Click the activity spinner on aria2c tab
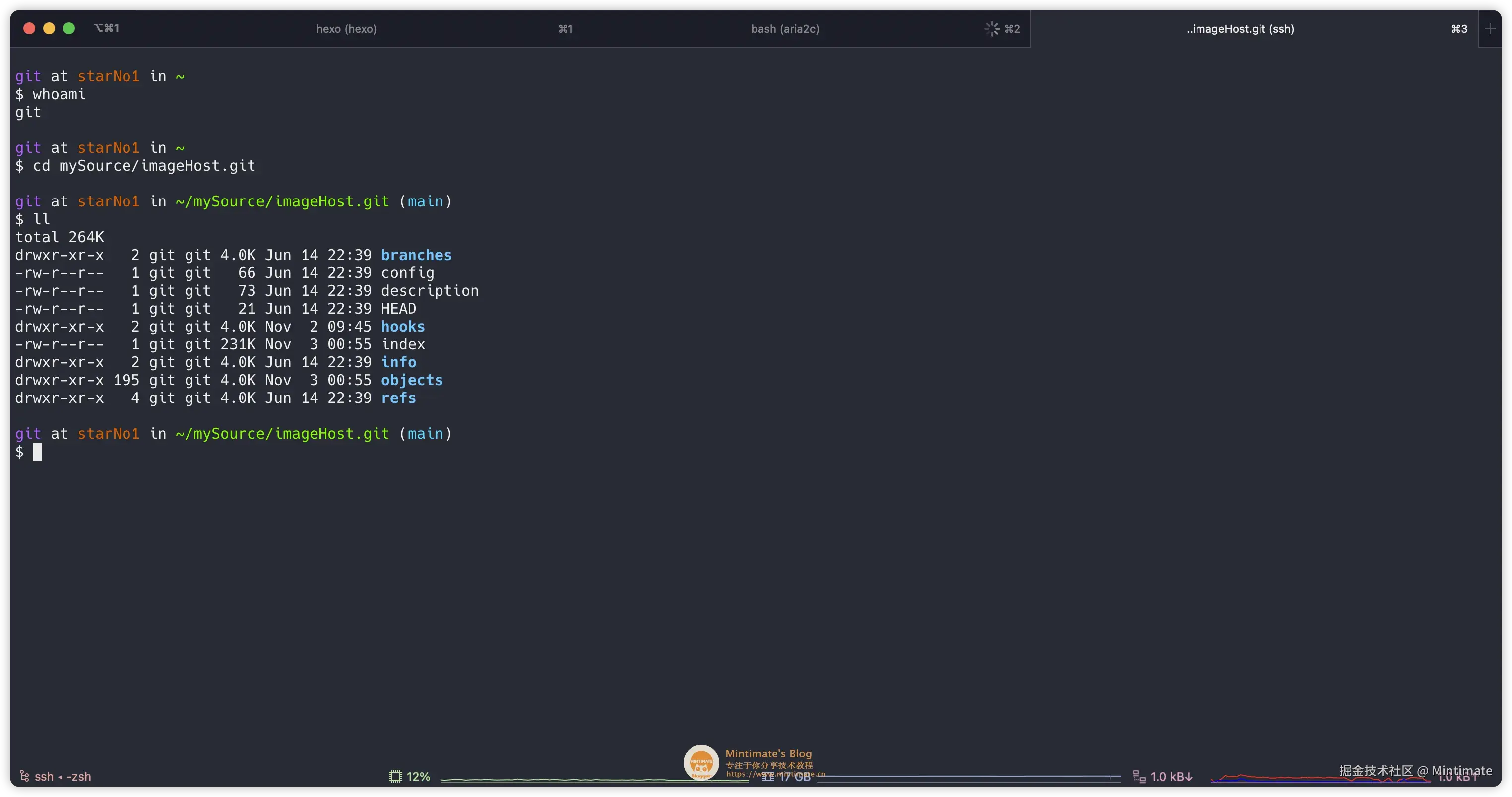 click(991, 29)
